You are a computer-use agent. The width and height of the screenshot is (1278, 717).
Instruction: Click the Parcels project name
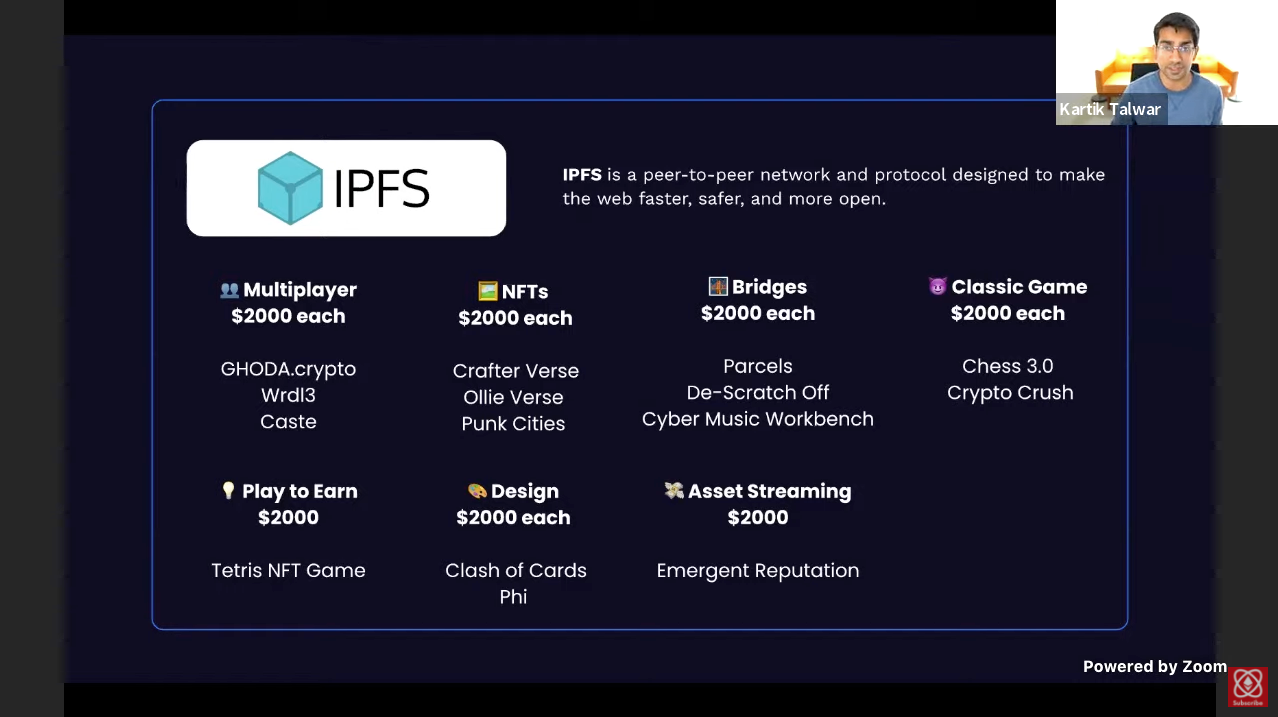click(x=758, y=366)
